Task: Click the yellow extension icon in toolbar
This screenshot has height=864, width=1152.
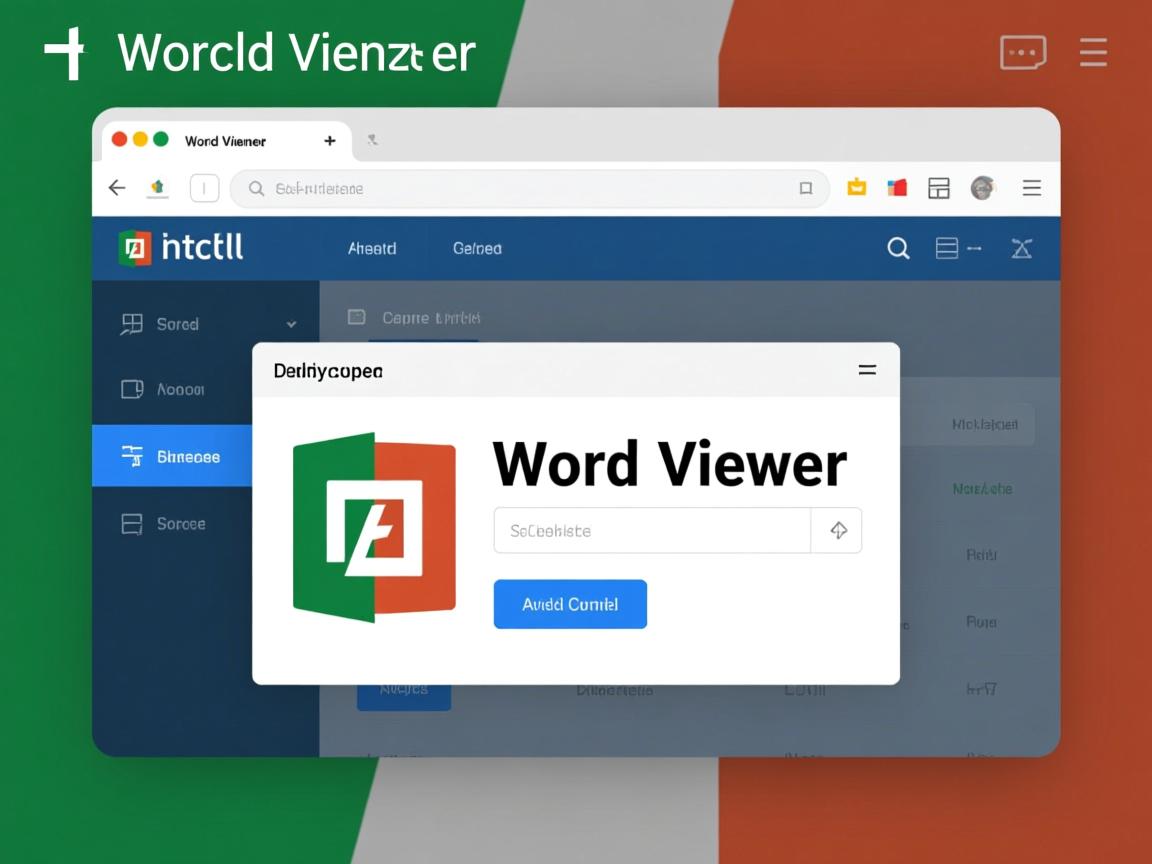Action: pyautogui.click(x=857, y=187)
